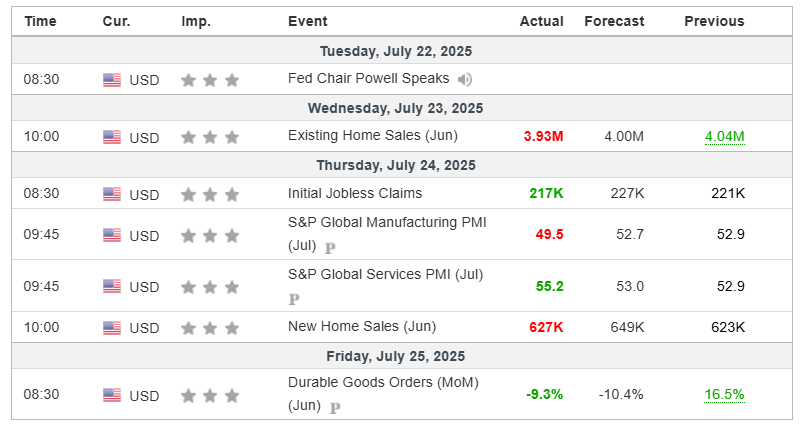Click the Actual column header

coord(542,22)
